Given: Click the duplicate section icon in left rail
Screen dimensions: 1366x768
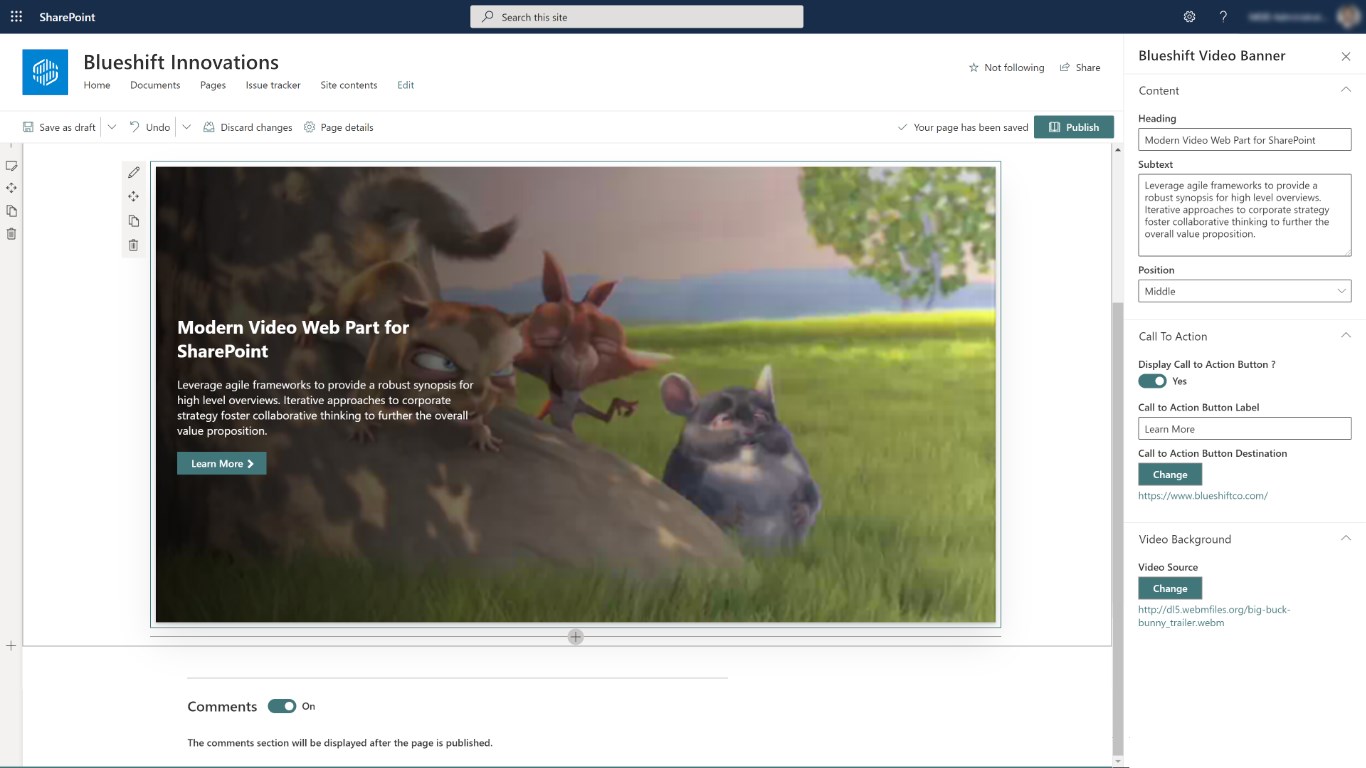Looking at the screenshot, I should point(12,211).
